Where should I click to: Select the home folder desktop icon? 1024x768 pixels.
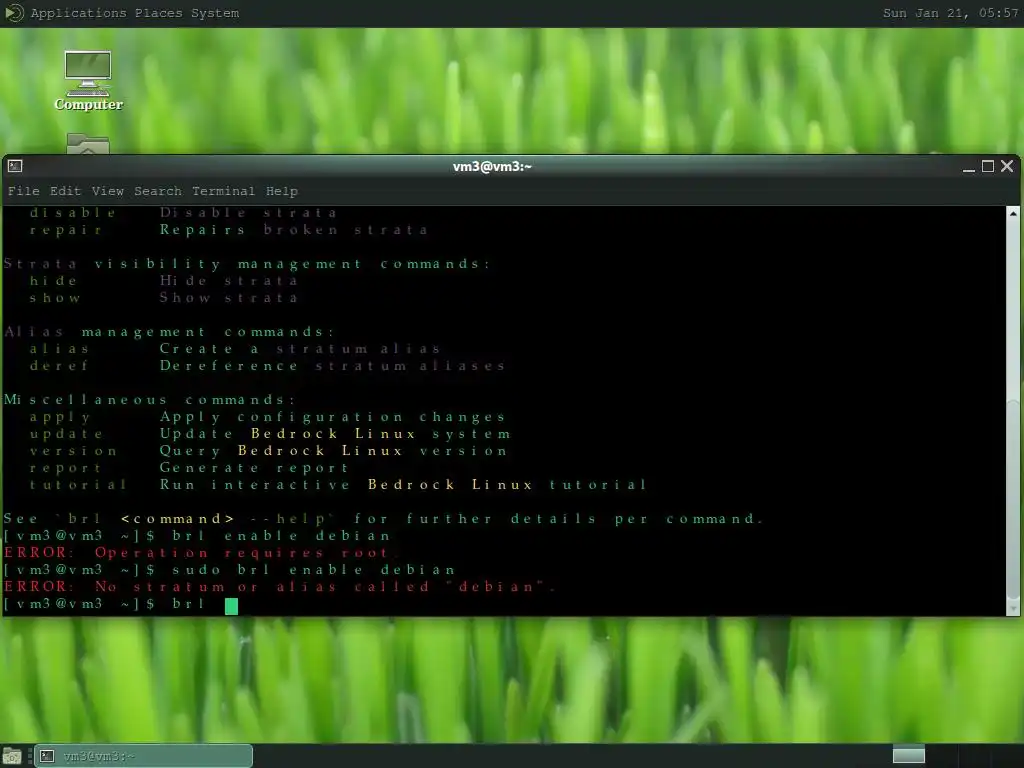point(88,144)
